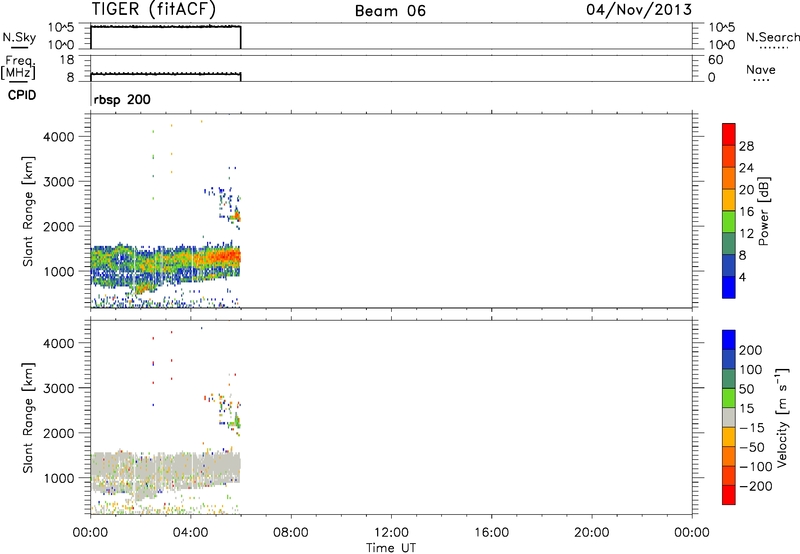Select the 8–12 dB teal power segment
Viewport: 800px width, 554px height.
[x=729, y=243]
